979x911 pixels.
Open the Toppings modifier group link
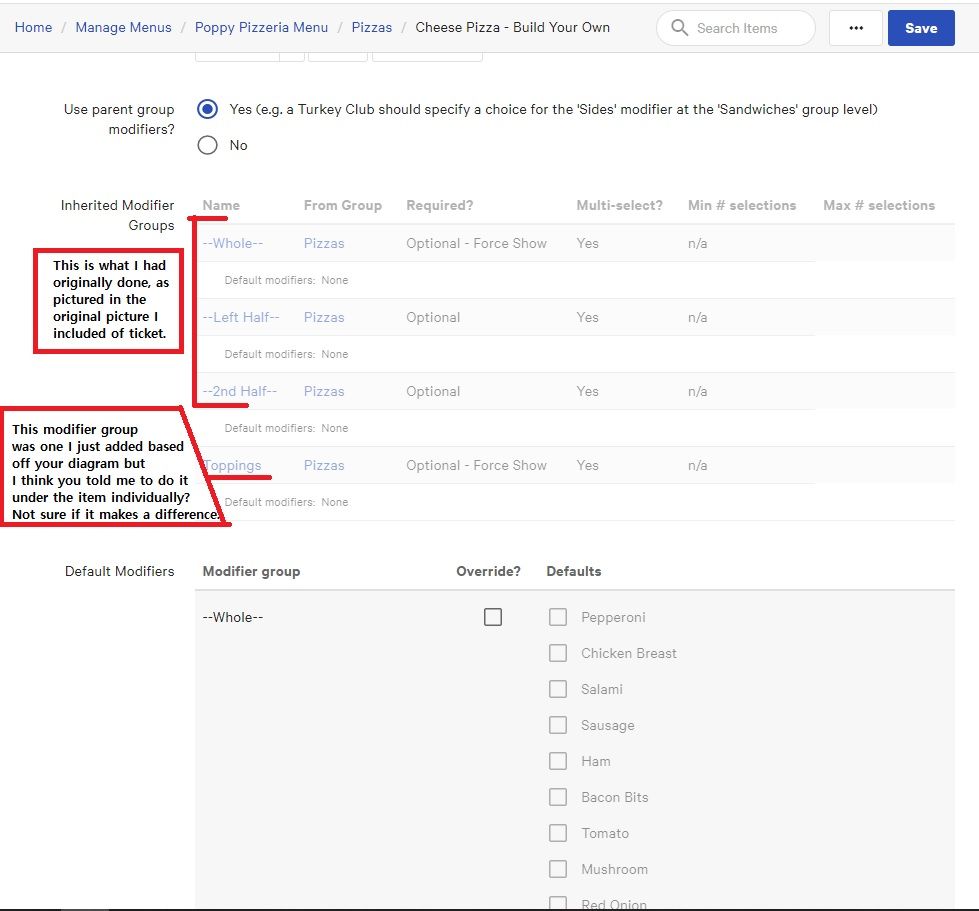pos(233,465)
